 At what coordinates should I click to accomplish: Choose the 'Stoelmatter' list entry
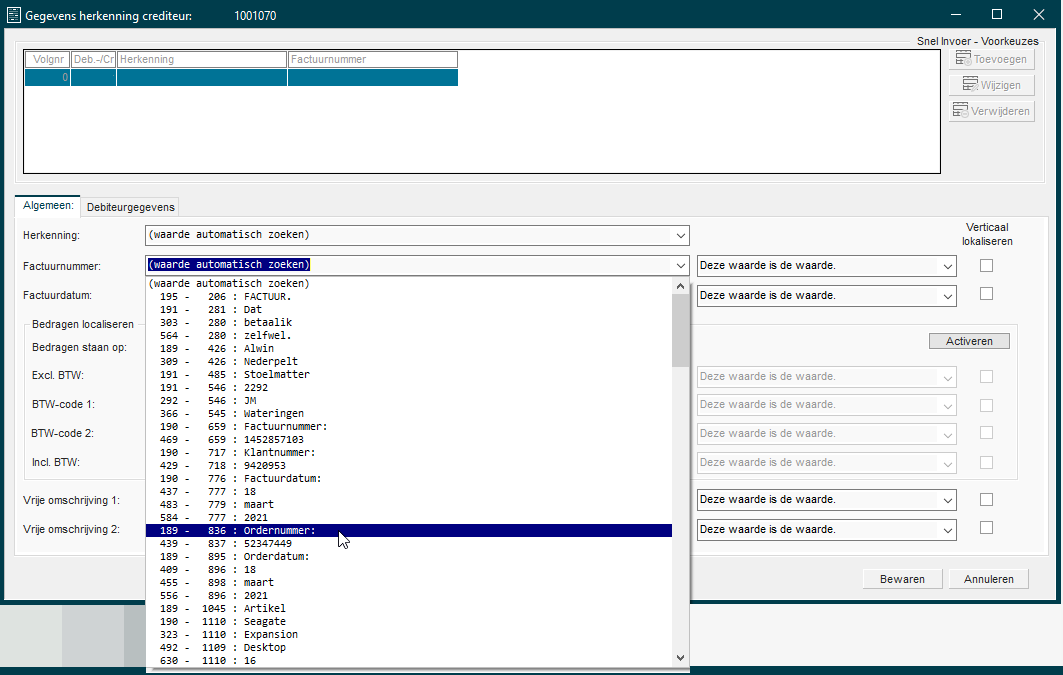click(x=409, y=375)
